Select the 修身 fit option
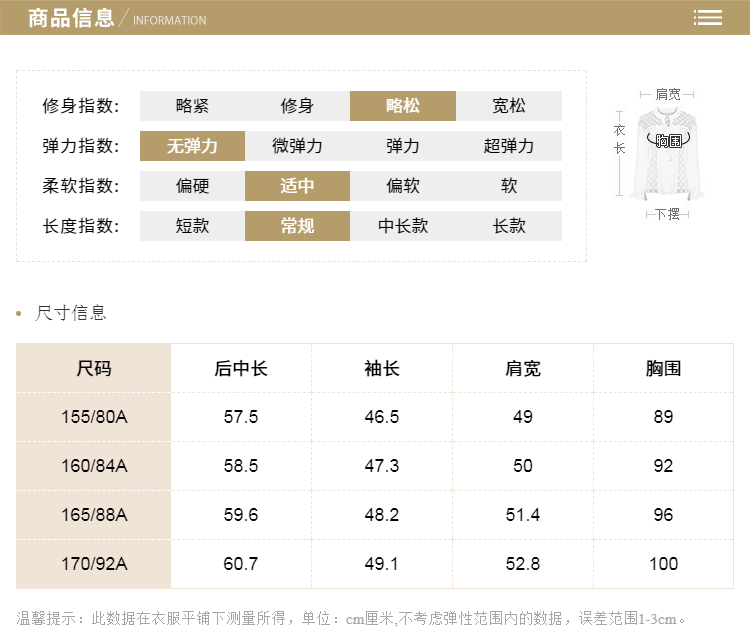Image resolution: width=750 pixels, height=628 pixels. (x=297, y=106)
